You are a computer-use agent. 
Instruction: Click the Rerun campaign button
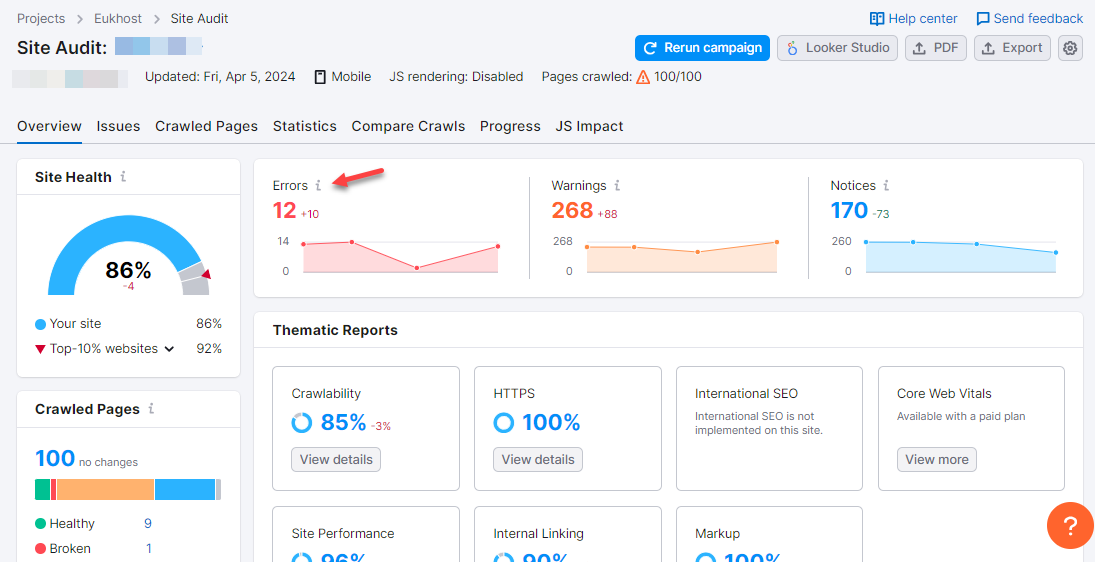click(x=702, y=48)
